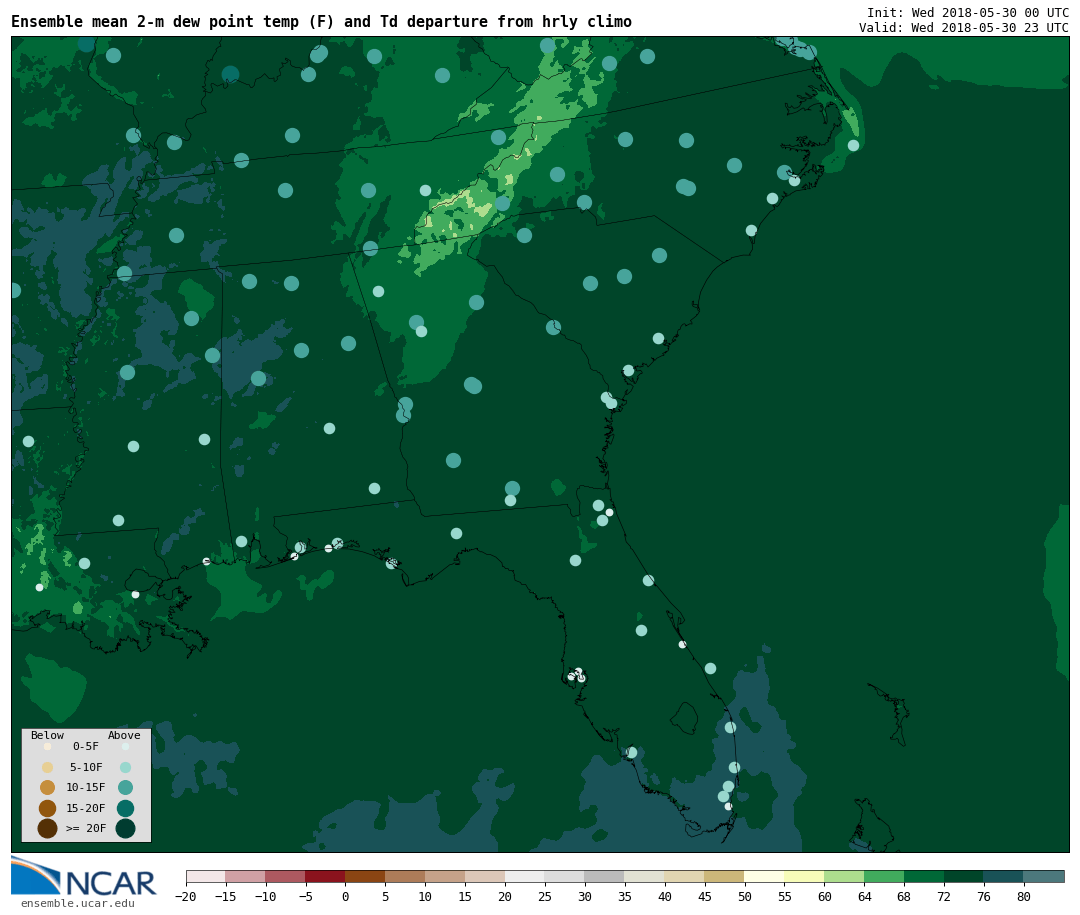Select the Above >= 20F darkest teal circle
Viewport: 1080px width, 915px height.
(125, 828)
